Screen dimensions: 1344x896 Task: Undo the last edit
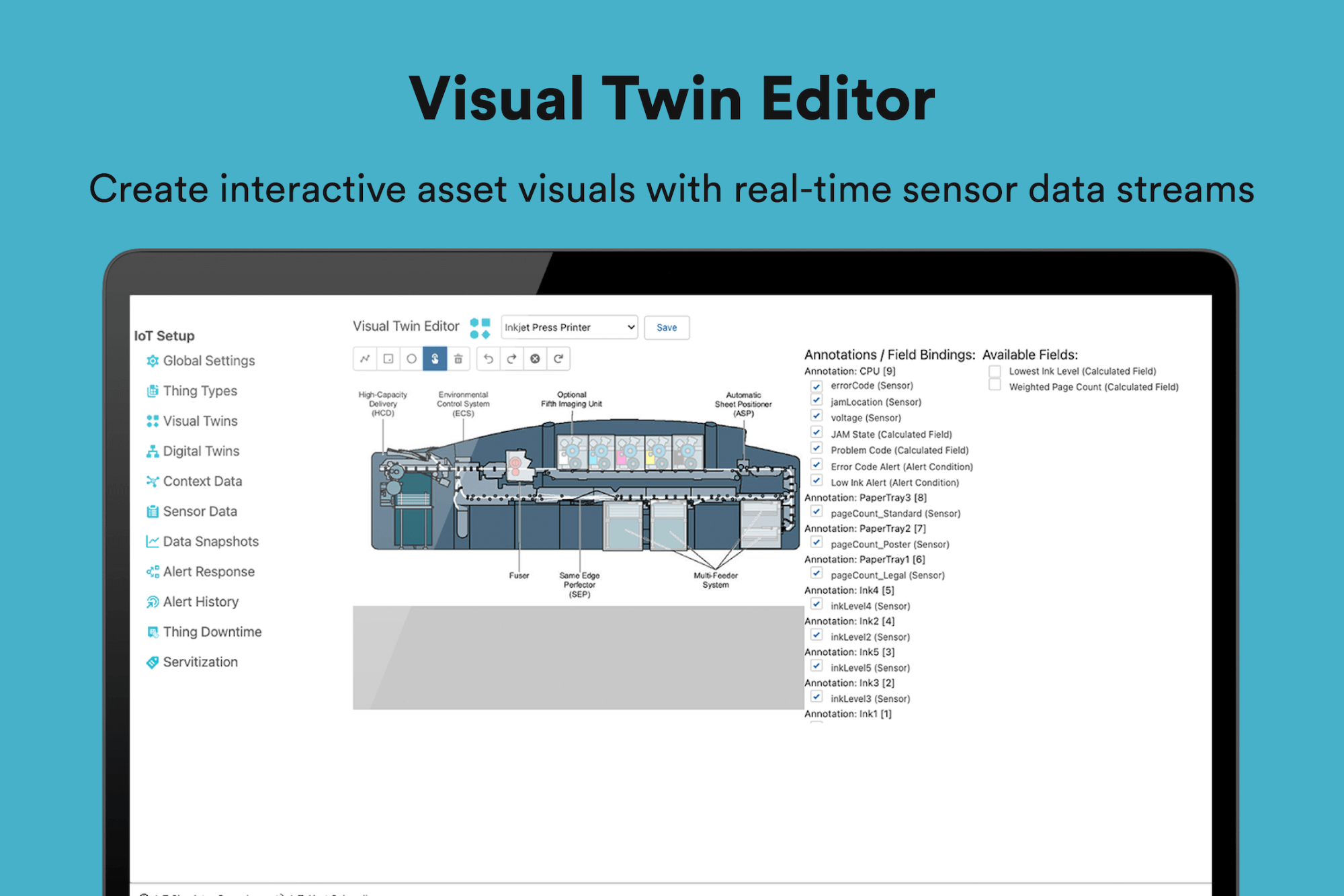pos(489,359)
